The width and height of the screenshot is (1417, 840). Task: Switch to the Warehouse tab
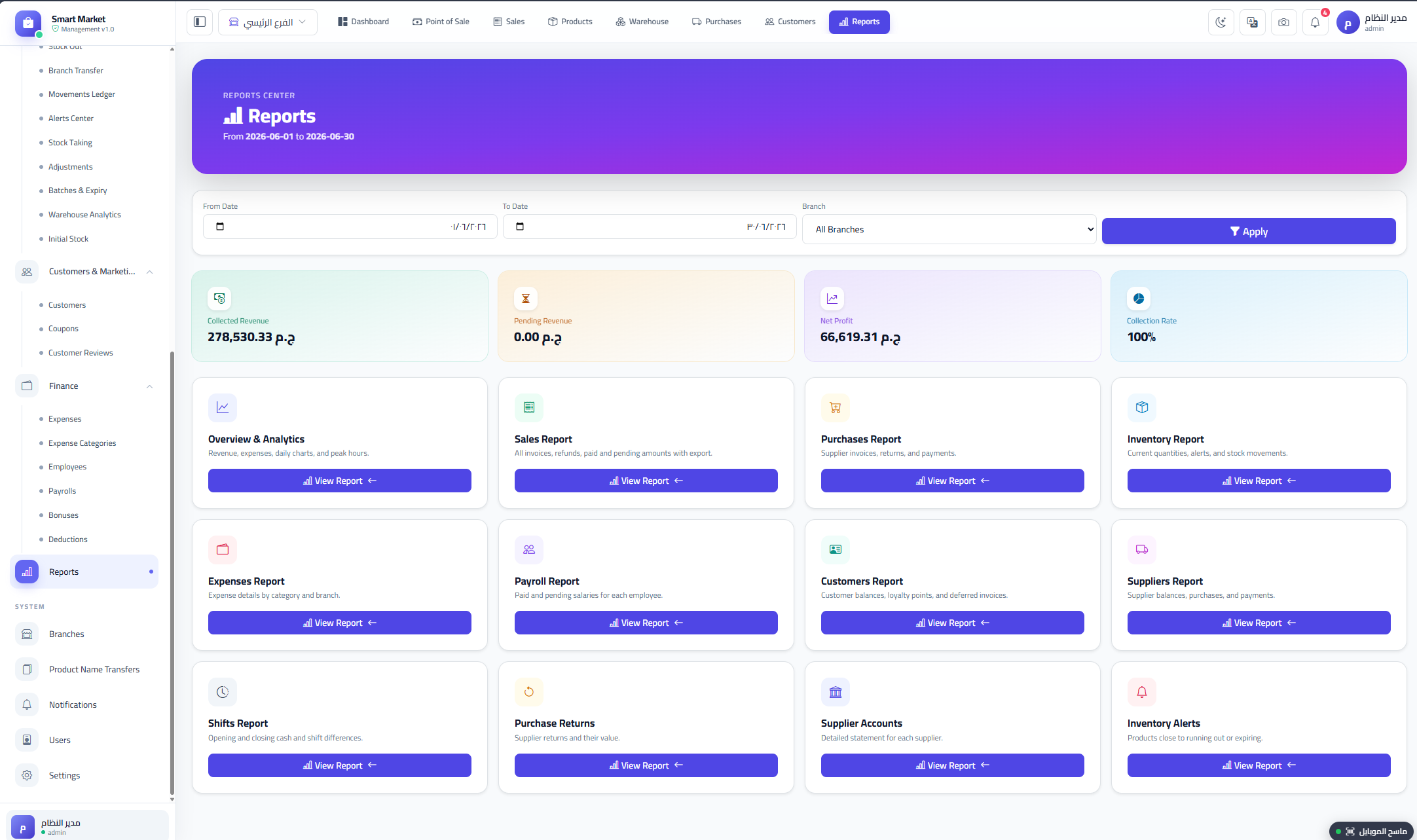click(x=642, y=22)
